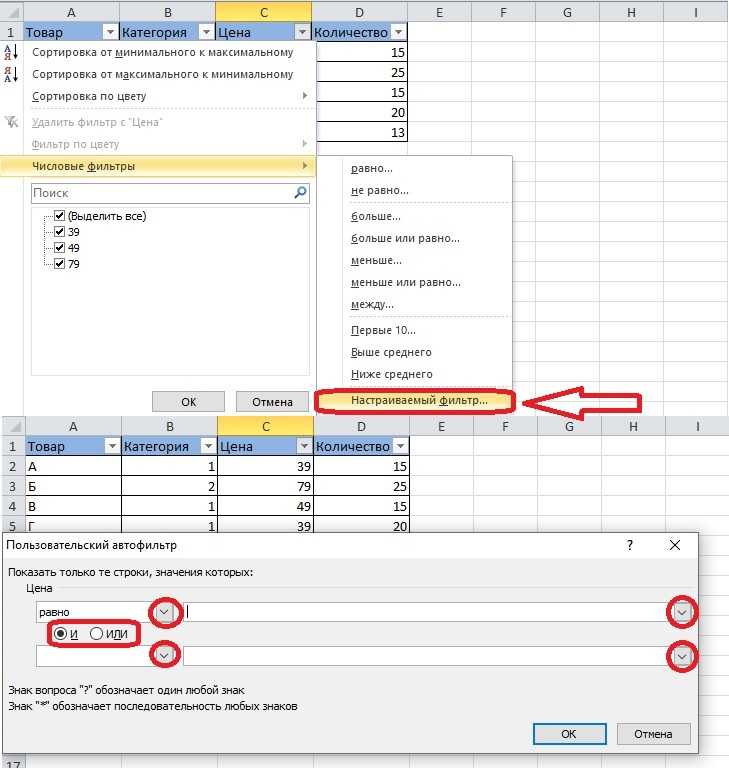Click help question mark in autofilter dialog

coord(630,545)
